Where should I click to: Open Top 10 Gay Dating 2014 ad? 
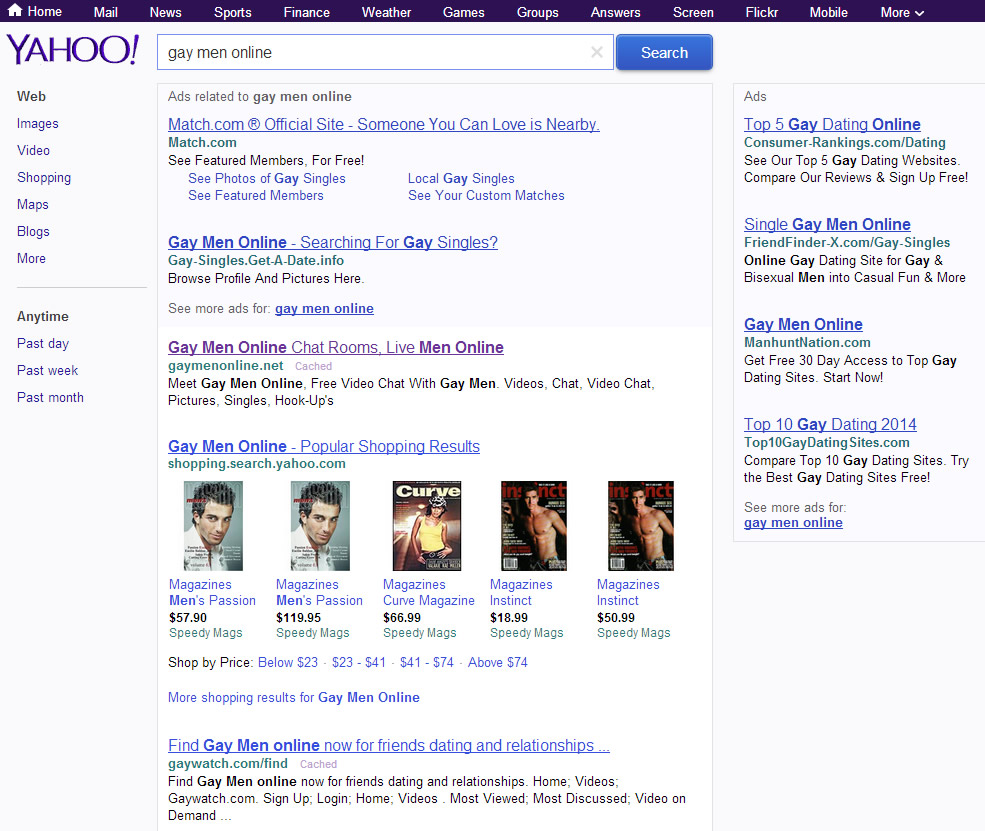pos(829,425)
